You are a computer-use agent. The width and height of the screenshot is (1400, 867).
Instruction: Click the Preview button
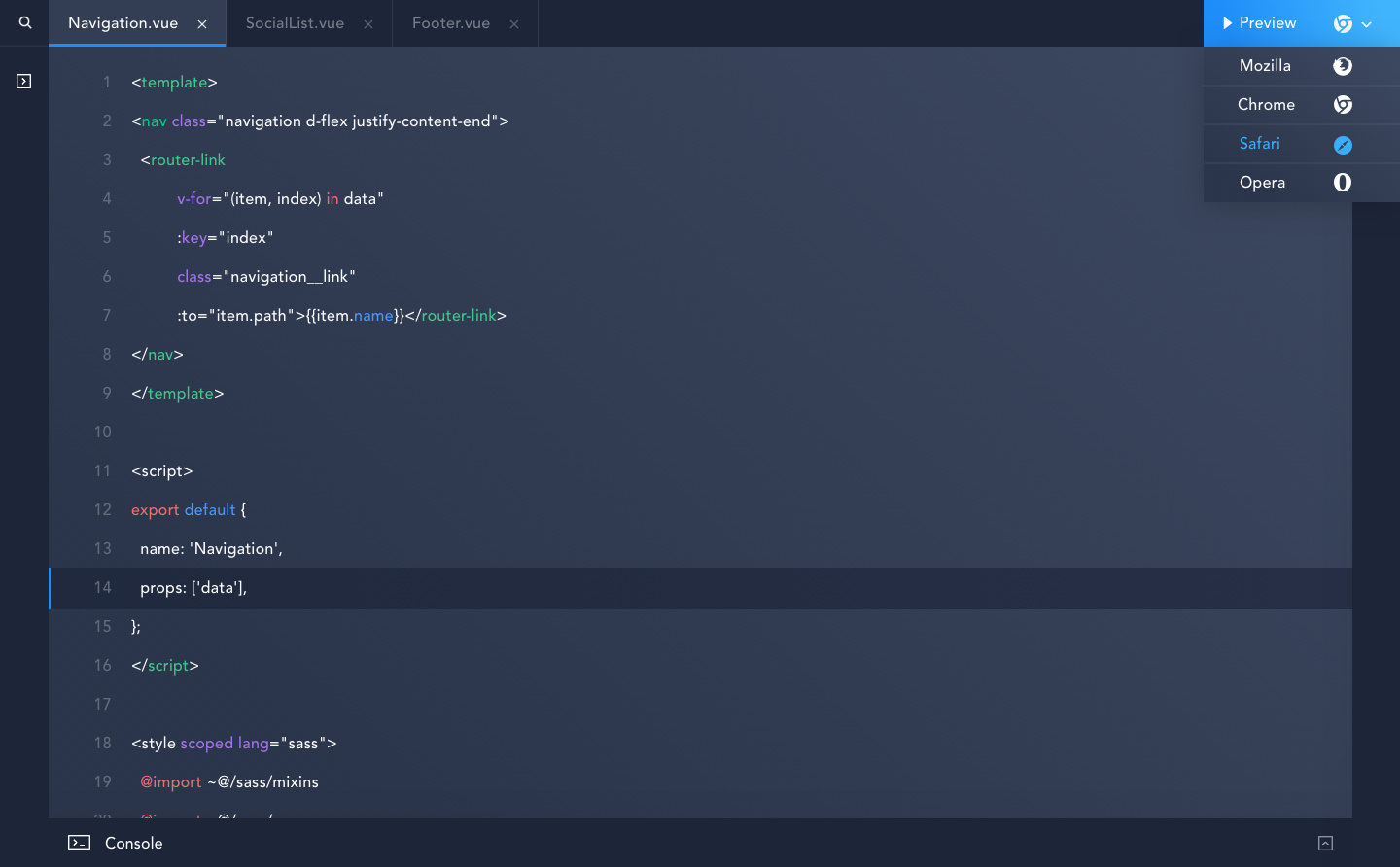coord(1260,23)
